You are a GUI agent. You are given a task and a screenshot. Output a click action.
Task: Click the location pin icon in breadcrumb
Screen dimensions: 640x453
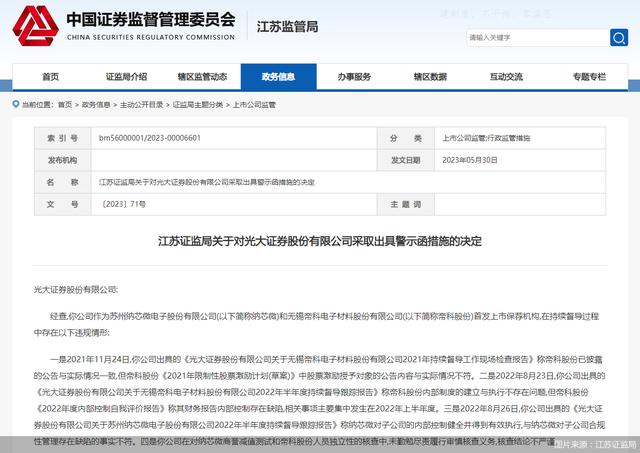pyautogui.click(x=16, y=104)
